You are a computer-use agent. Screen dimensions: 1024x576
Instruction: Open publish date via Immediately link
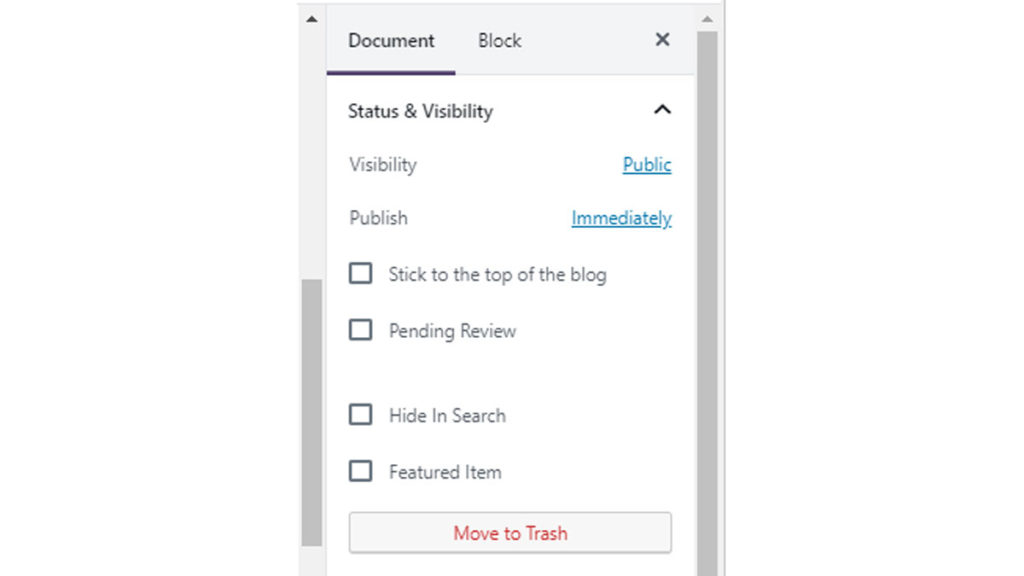(x=621, y=218)
